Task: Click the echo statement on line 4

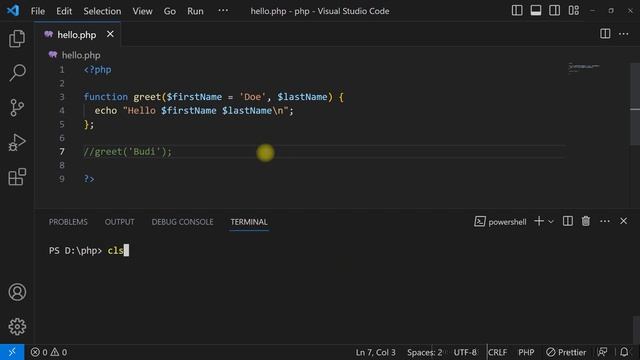Action: pyautogui.click(x=194, y=111)
